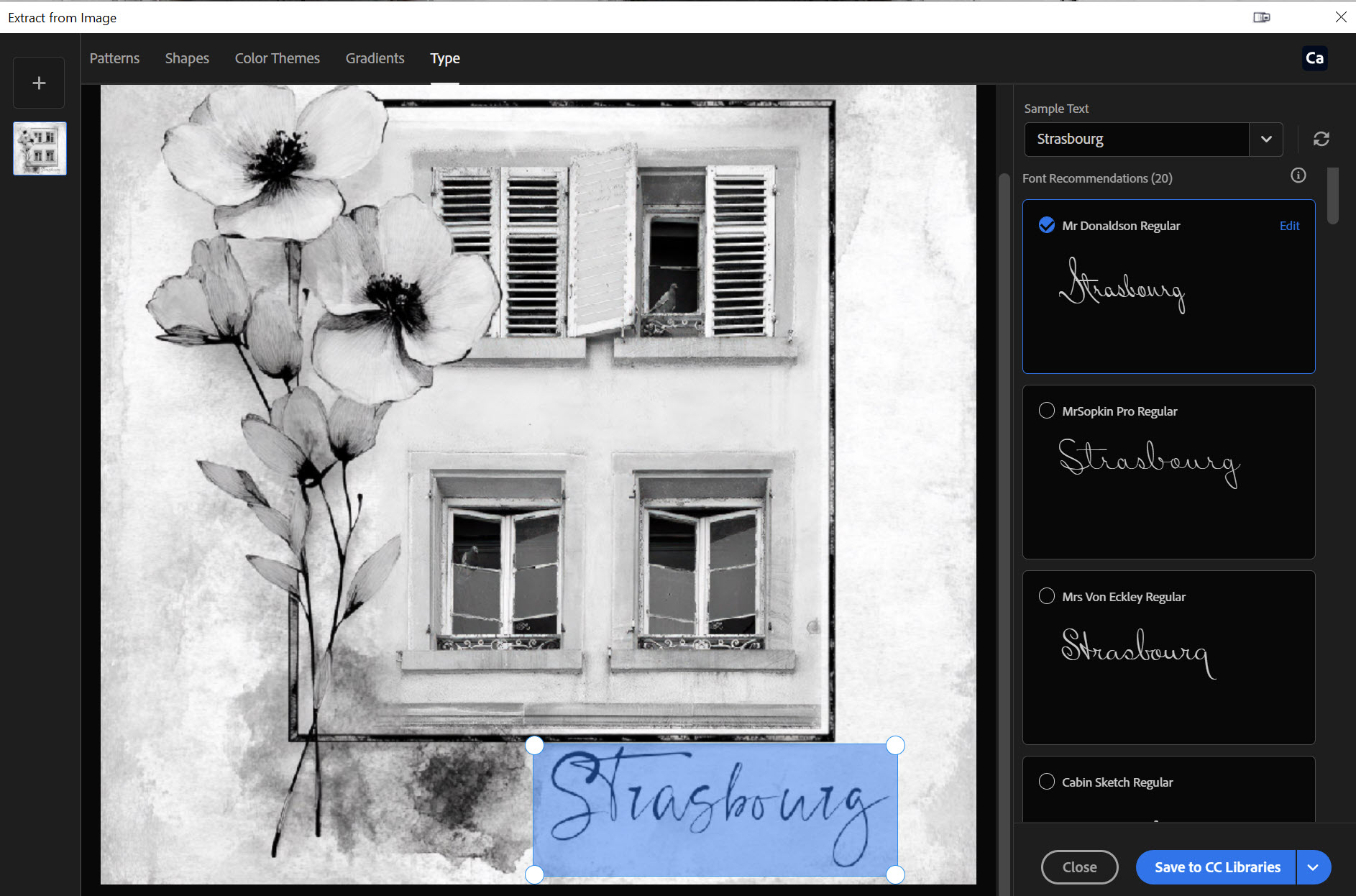This screenshot has height=896, width=1356.
Task: Click the Cabin Sketch Regular font name
Action: pyautogui.click(x=1117, y=782)
